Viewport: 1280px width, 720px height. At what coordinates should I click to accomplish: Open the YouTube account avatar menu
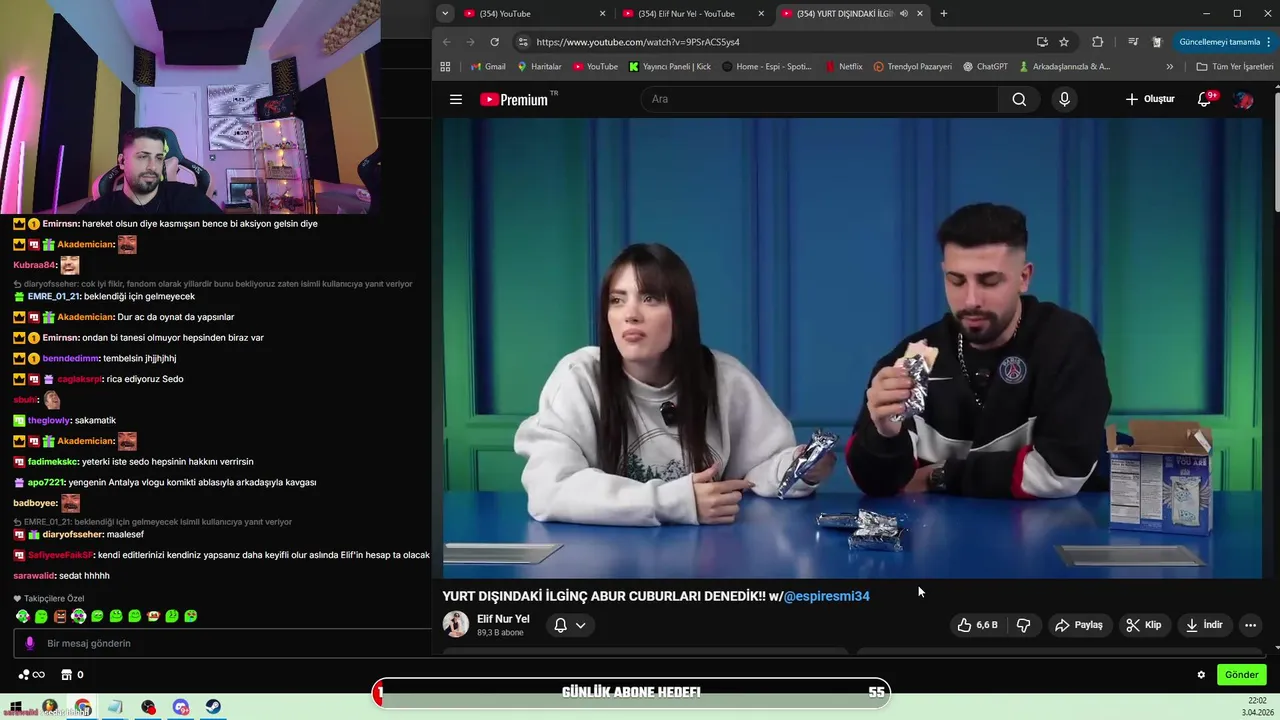pos(1243,99)
